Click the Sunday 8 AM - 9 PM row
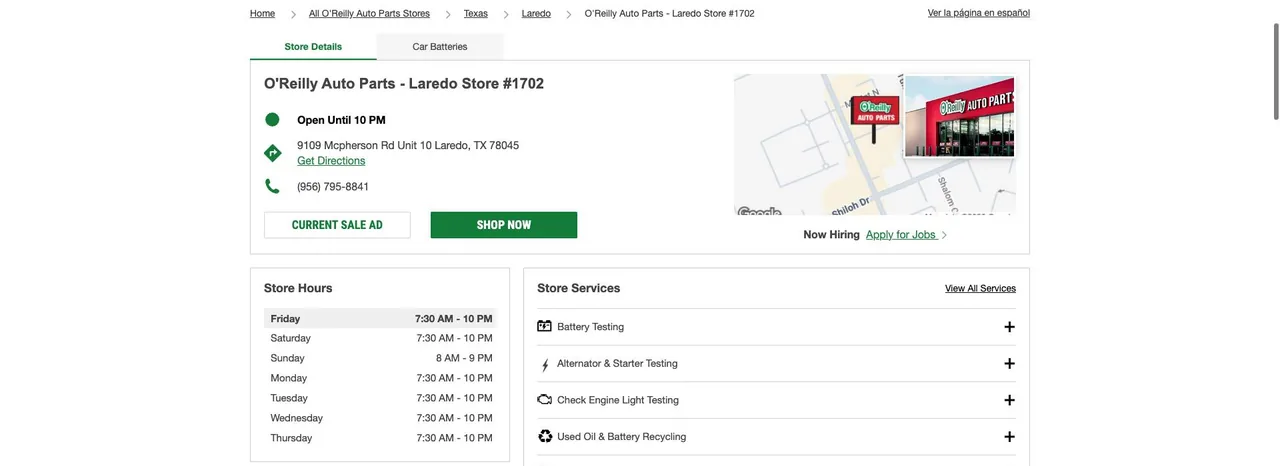 click(381, 358)
